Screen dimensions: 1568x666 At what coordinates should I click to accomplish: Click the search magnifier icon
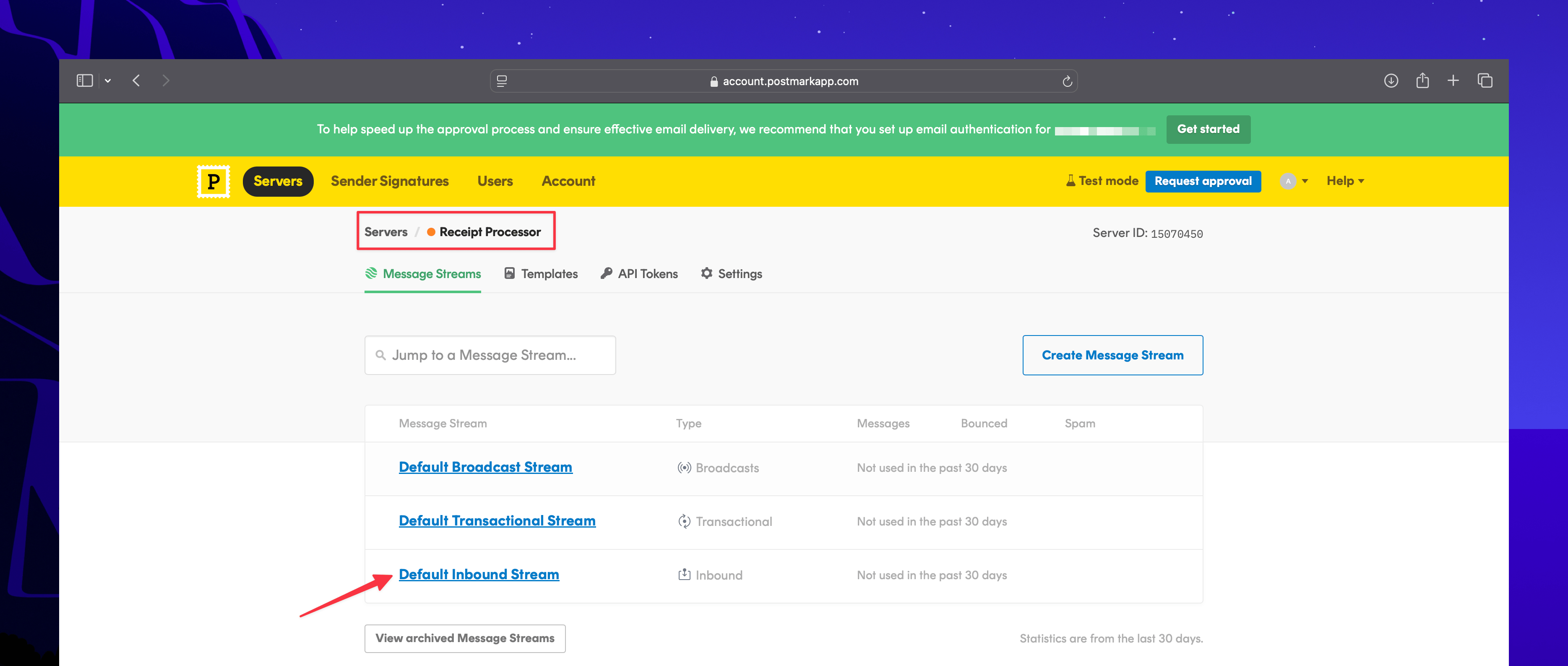pyautogui.click(x=380, y=355)
